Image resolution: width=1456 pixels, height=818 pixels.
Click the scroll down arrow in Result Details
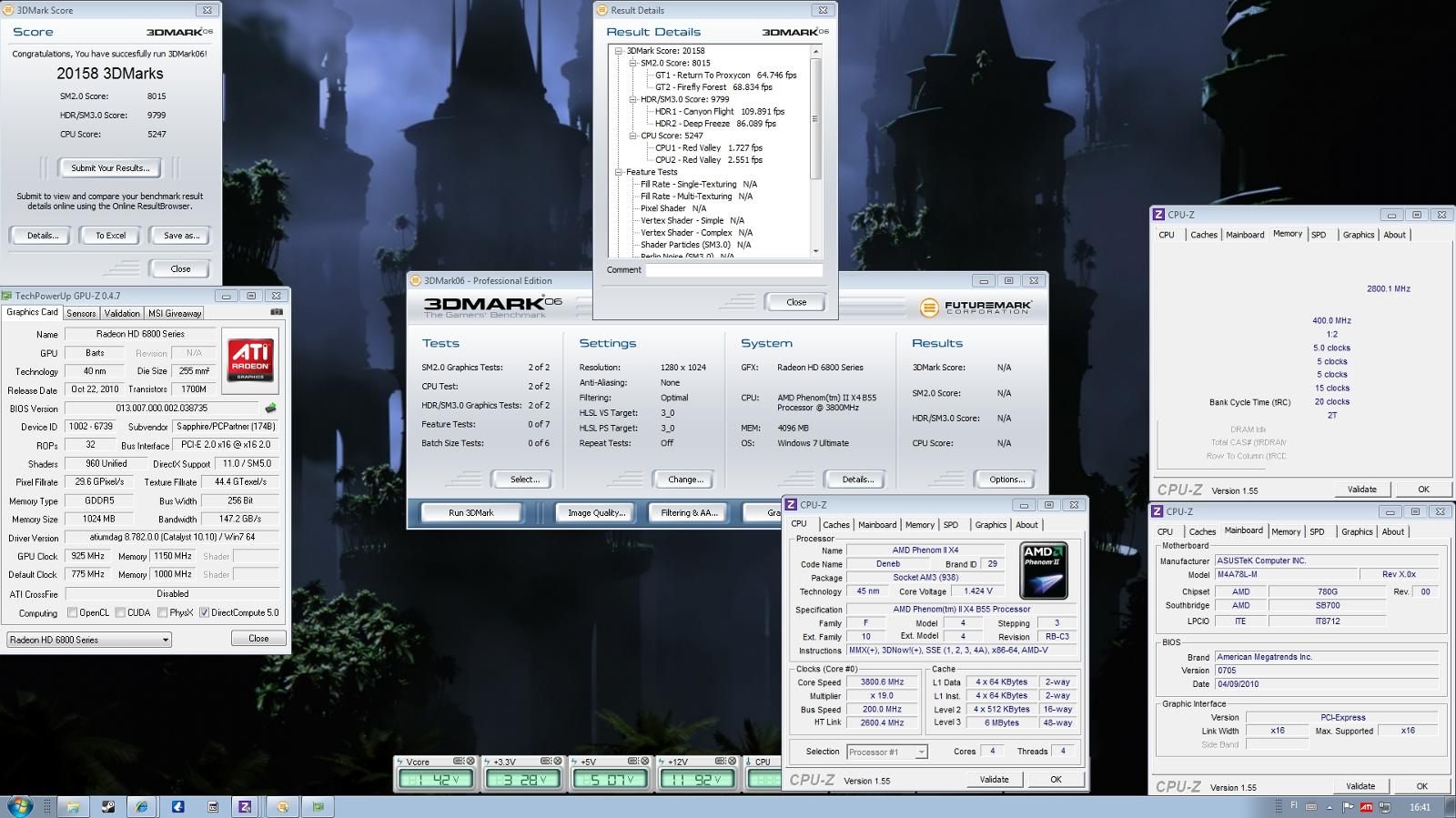[815, 251]
